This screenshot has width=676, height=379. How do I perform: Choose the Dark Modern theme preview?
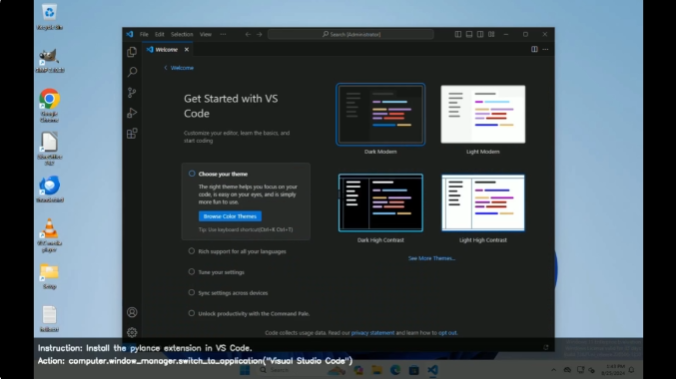pyautogui.click(x=381, y=114)
